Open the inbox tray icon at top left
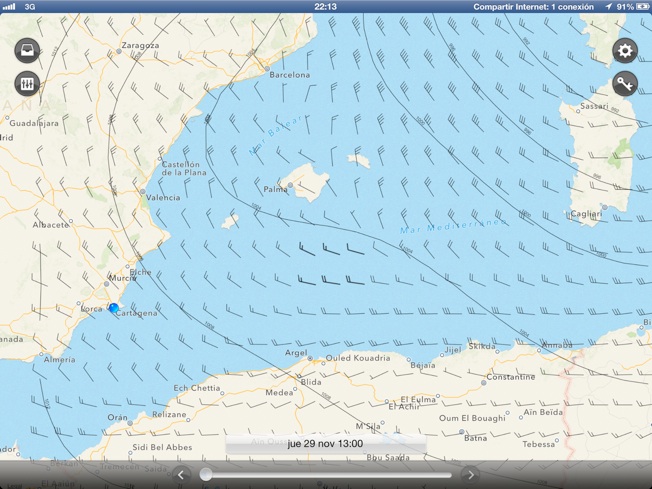The image size is (652, 489). (x=27, y=50)
